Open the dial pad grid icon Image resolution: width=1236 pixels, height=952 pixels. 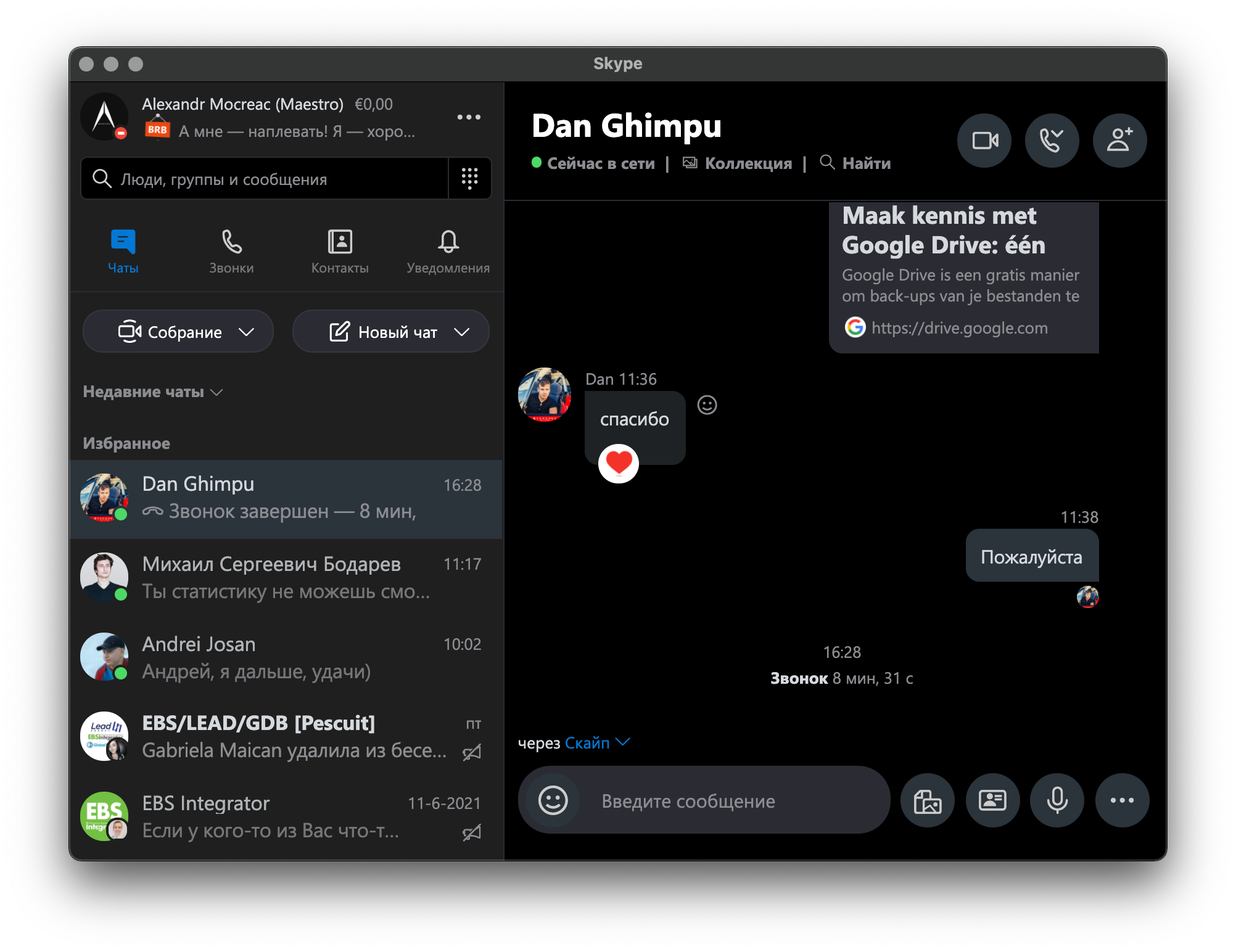[x=469, y=178]
